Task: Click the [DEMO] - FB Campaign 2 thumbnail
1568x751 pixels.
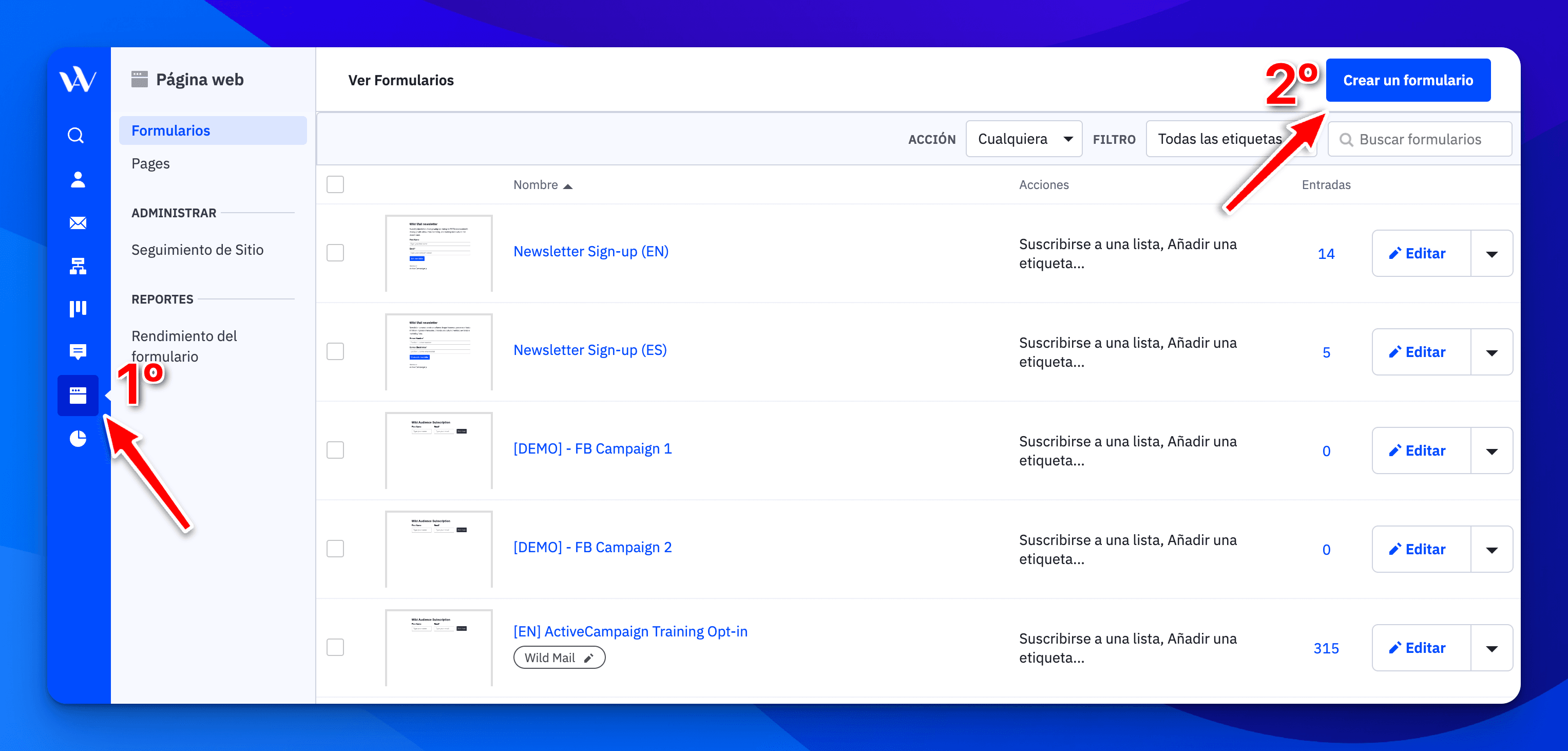Action: click(439, 549)
